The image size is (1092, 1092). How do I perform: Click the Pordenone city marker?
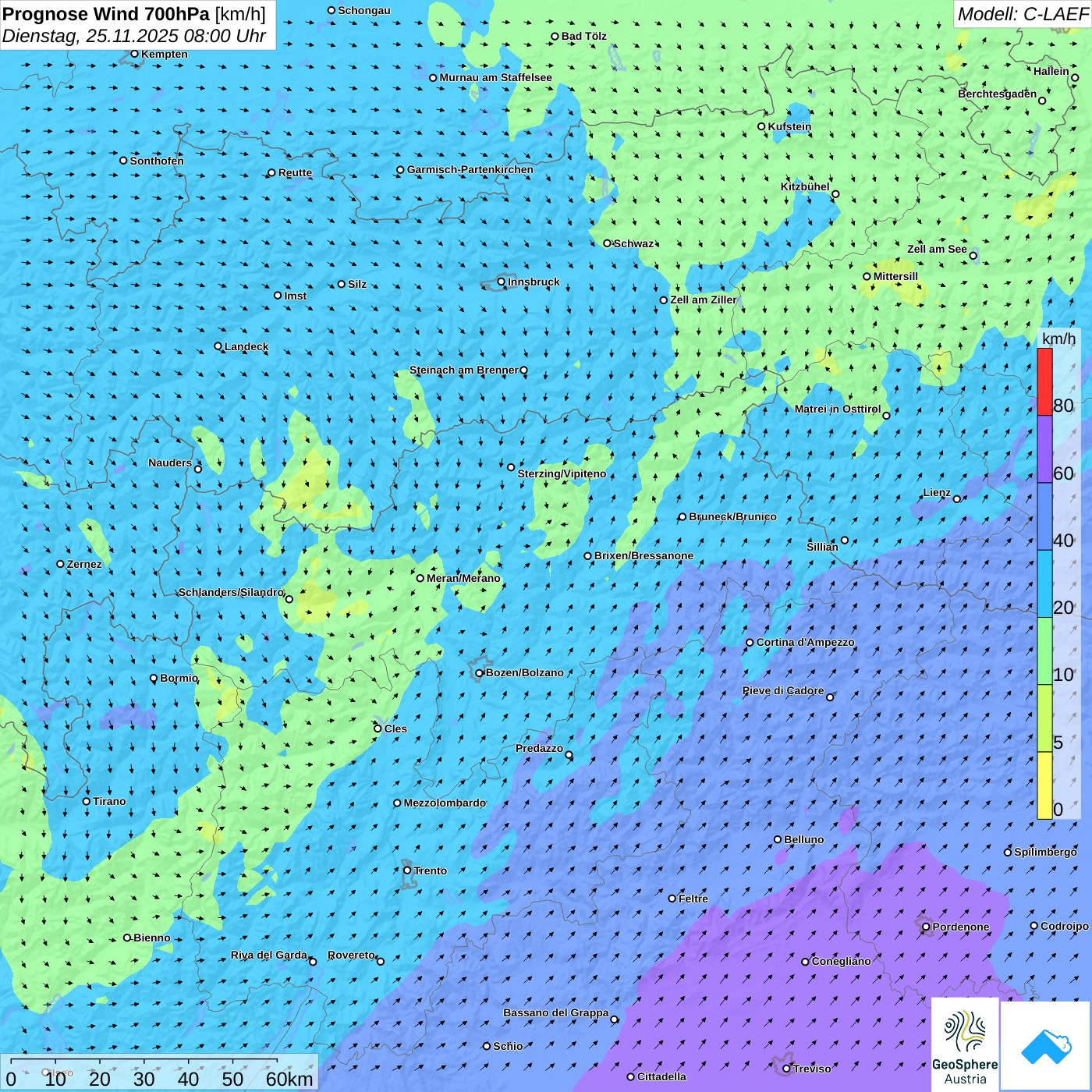pos(926,927)
